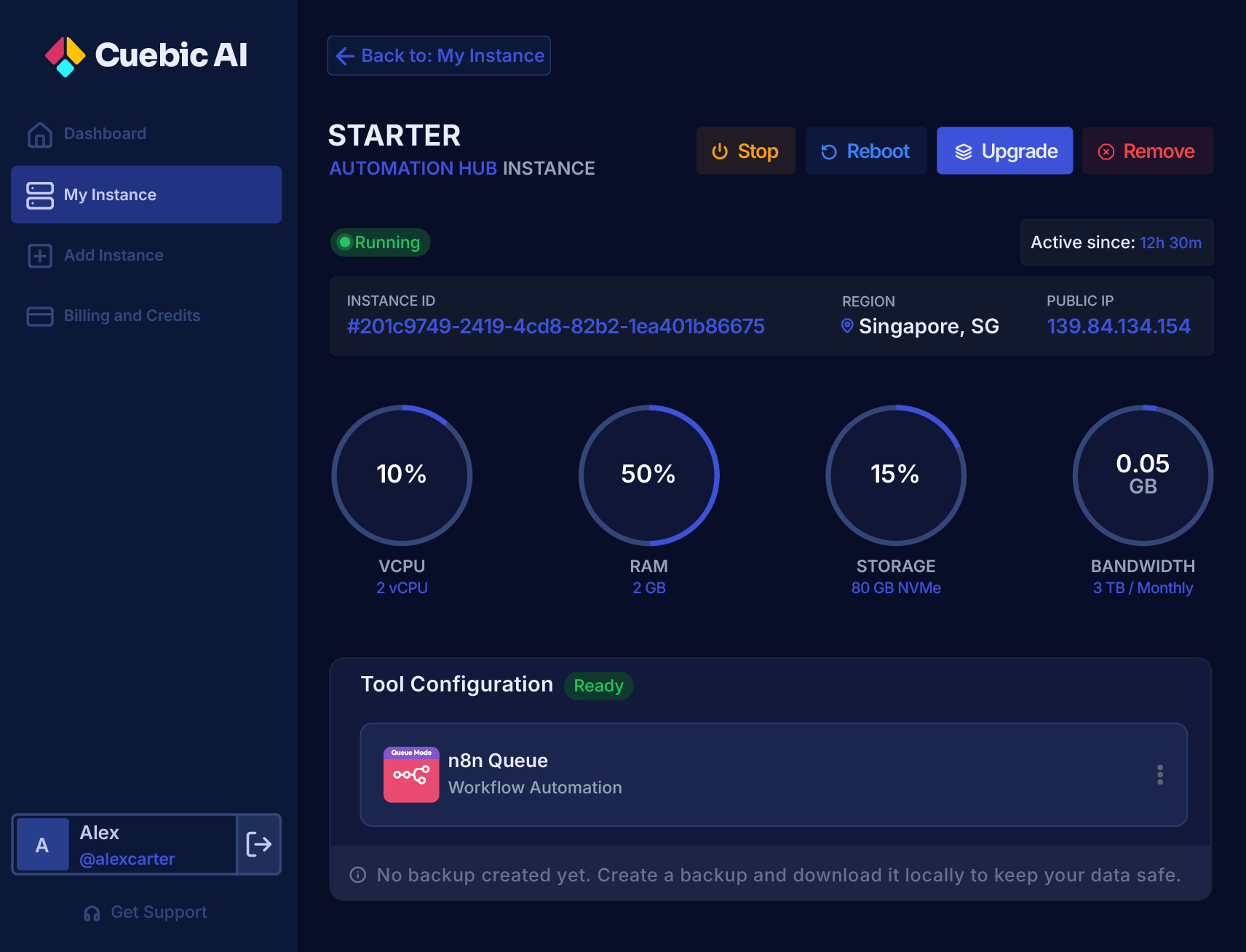Remove the instance
The width and height of the screenshot is (1246, 952).
pyautogui.click(x=1147, y=151)
